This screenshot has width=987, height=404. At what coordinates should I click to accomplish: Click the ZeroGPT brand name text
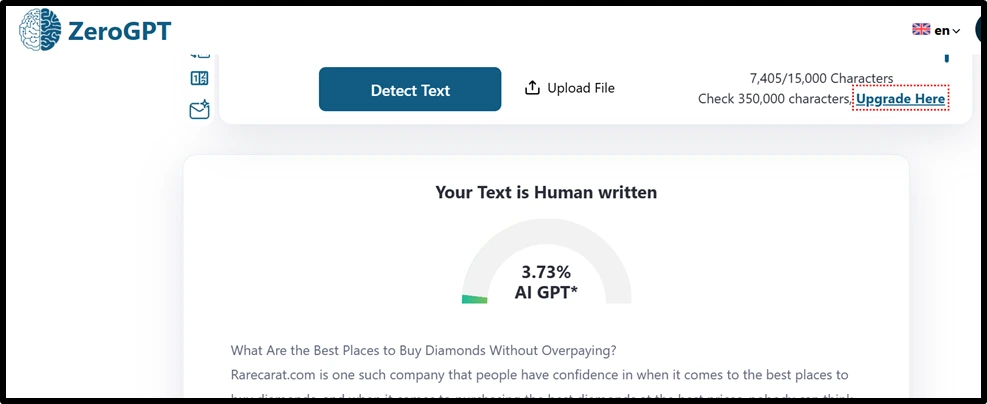pyautogui.click(x=120, y=31)
